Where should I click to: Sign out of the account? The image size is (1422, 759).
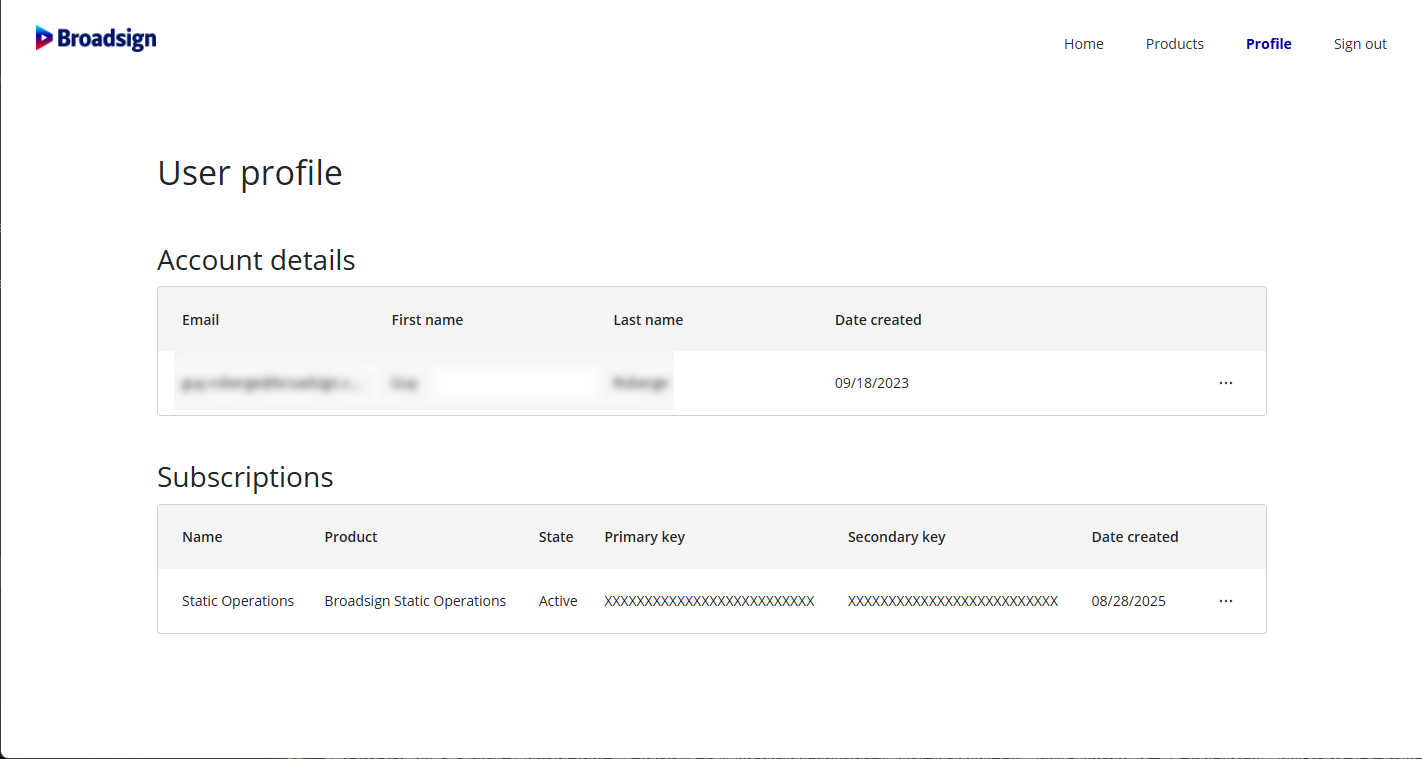tap(1360, 44)
